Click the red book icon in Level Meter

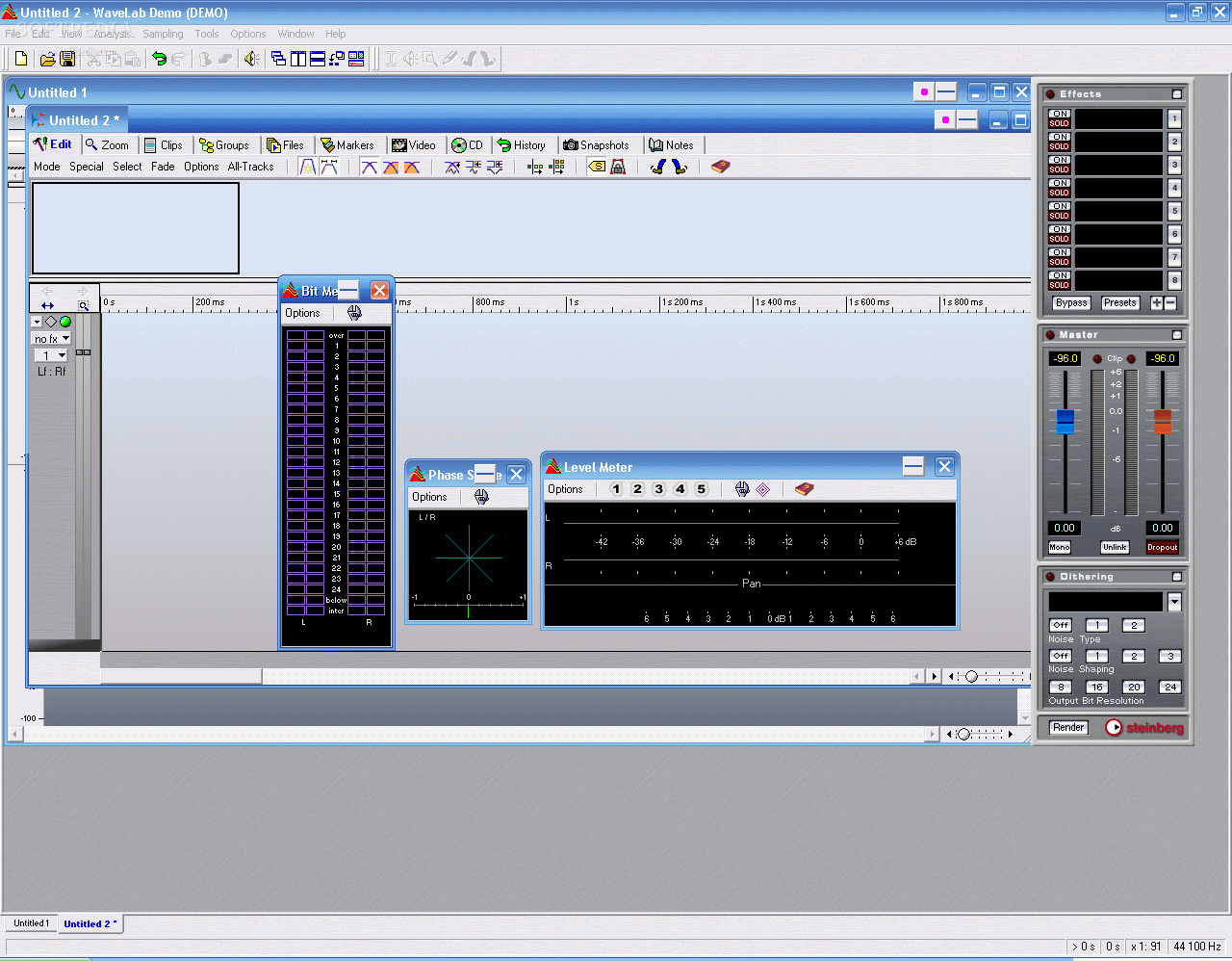pos(805,489)
